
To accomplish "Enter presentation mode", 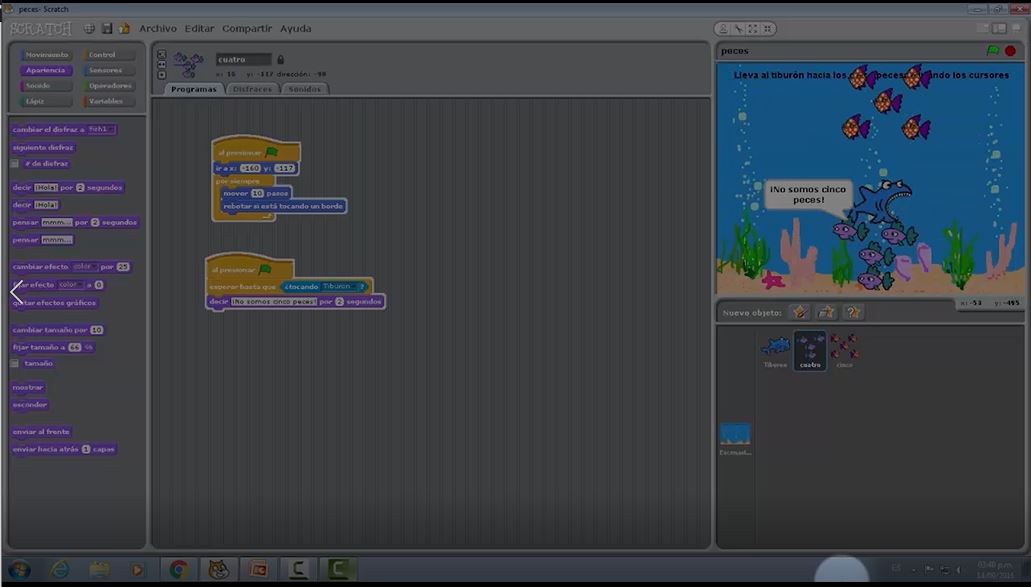I will coord(1016,29).
